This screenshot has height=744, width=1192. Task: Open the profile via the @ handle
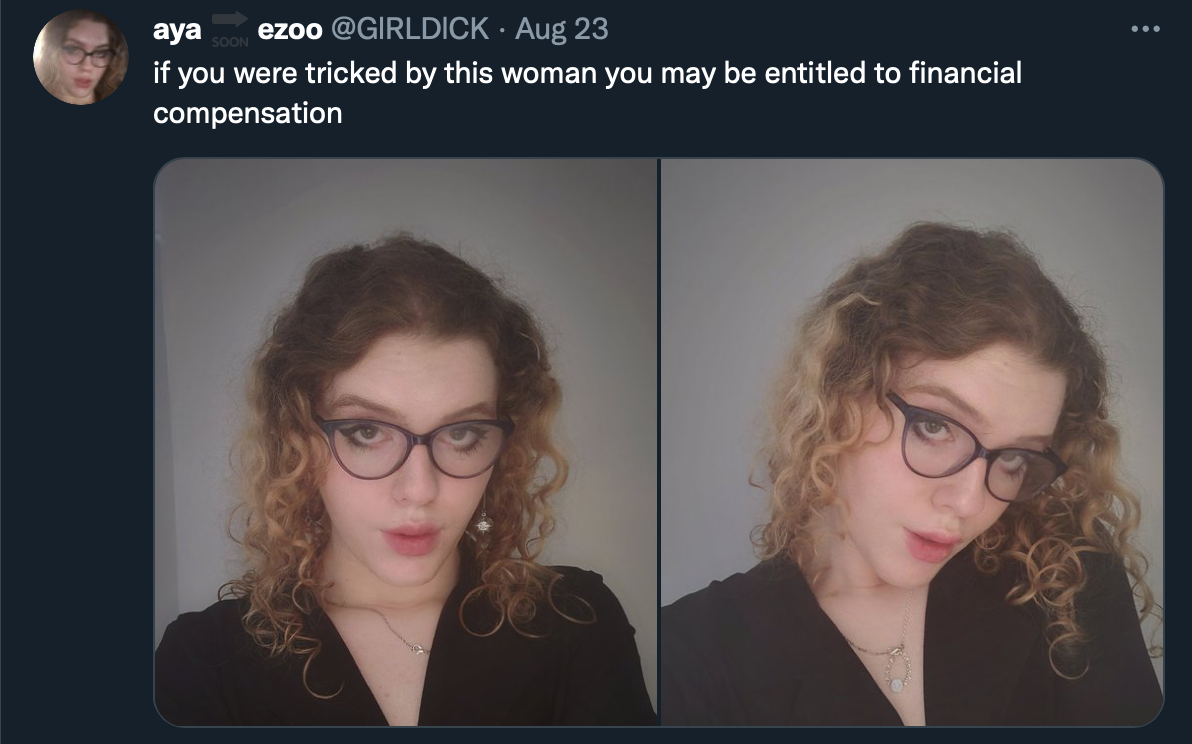point(410,30)
